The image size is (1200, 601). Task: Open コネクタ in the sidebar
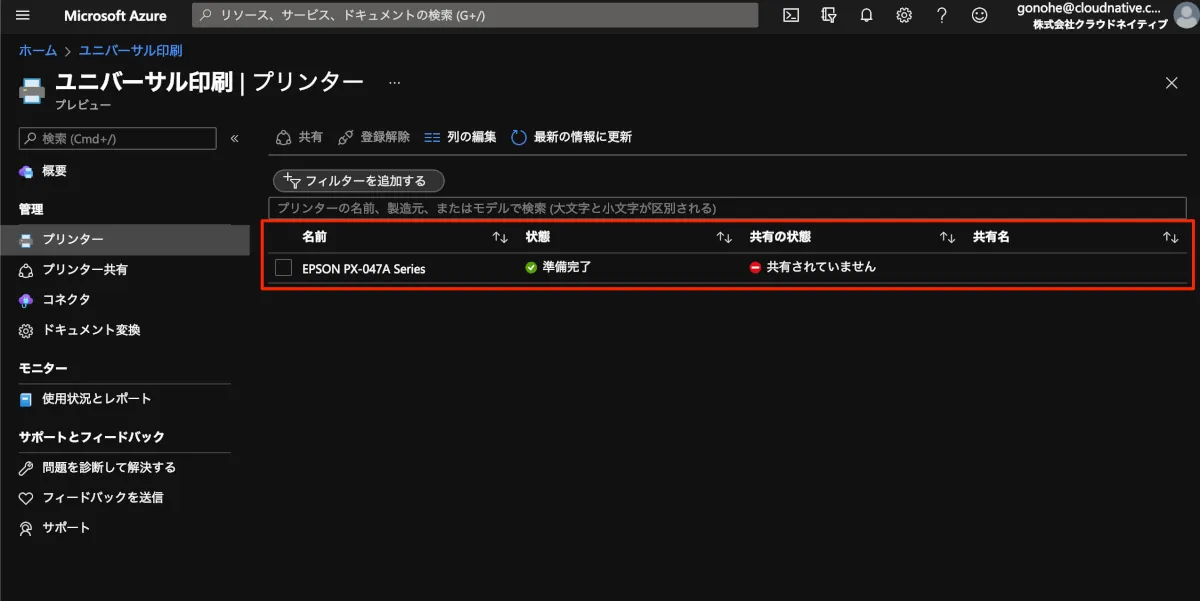point(66,300)
